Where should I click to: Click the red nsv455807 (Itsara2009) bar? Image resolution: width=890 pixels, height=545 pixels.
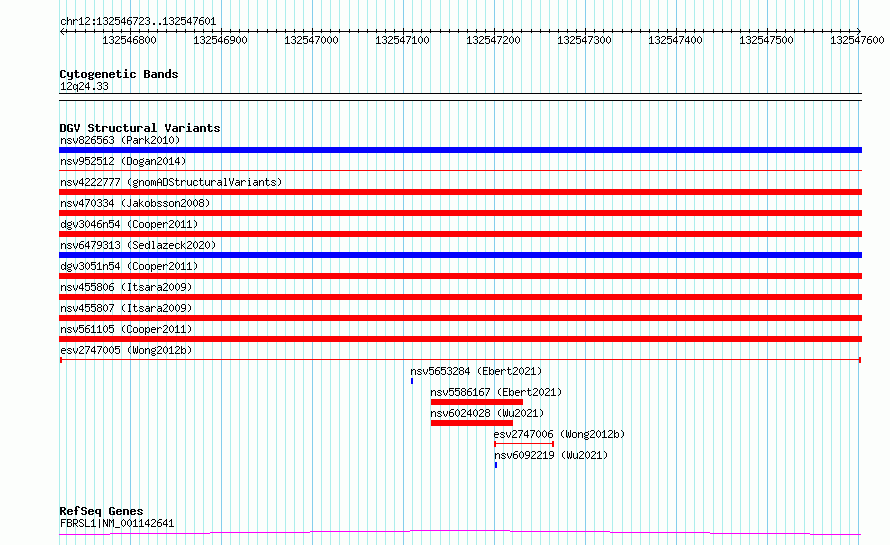point(460,318)
